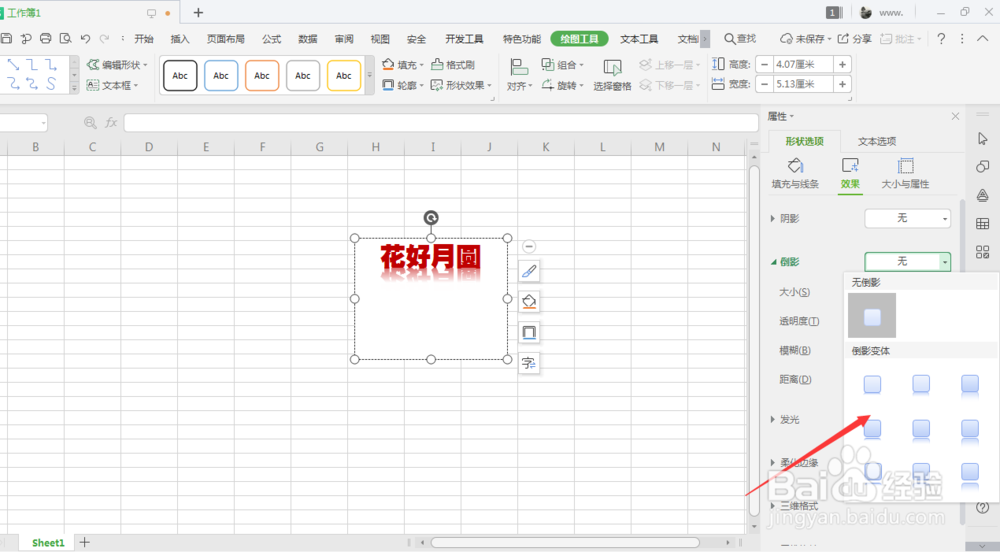
Task: Open the 轮廓 outline dropdown
Action: pos(402,85)
